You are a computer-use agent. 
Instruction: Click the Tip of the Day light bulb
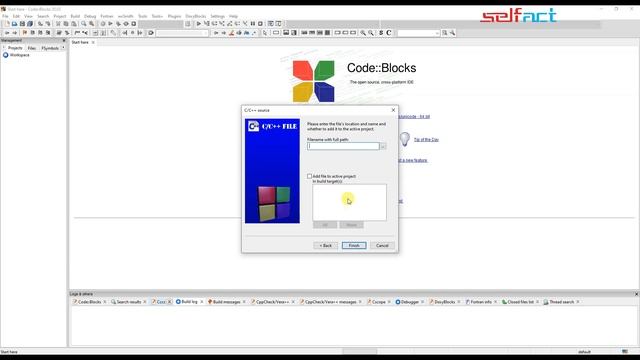[x=404, y=139]
